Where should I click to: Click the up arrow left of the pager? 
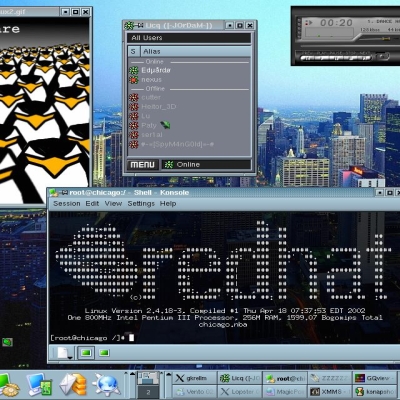tap(132, 375)
